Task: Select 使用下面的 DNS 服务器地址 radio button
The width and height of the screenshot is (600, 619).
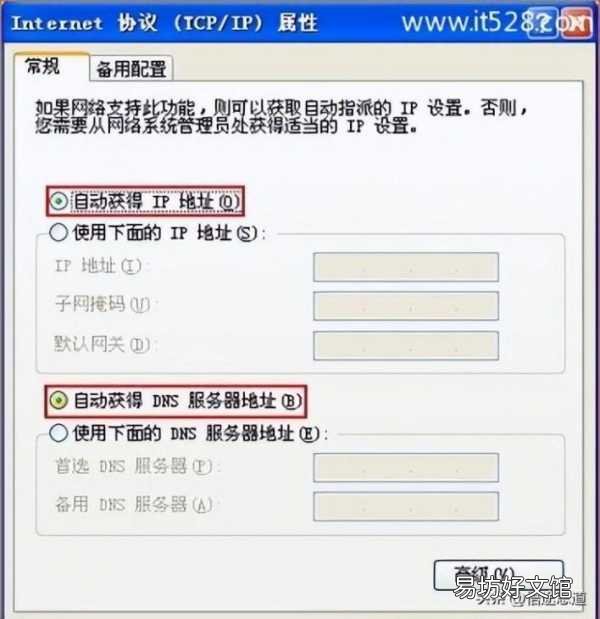Action: (58, 433)
